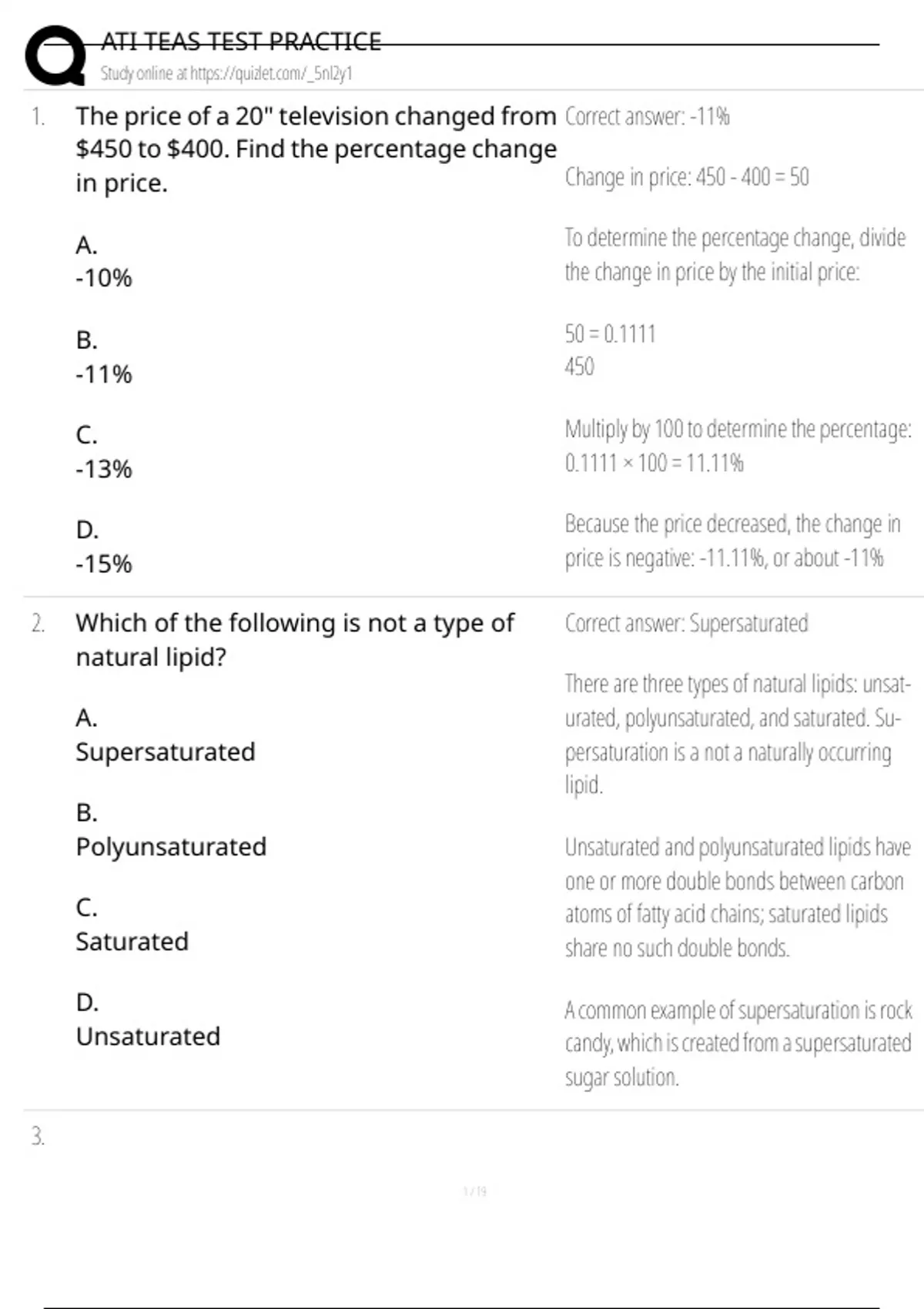
Task: Click 'Correct answer: -11%' text
Action: pyautogui.click(x=647, y=117)
